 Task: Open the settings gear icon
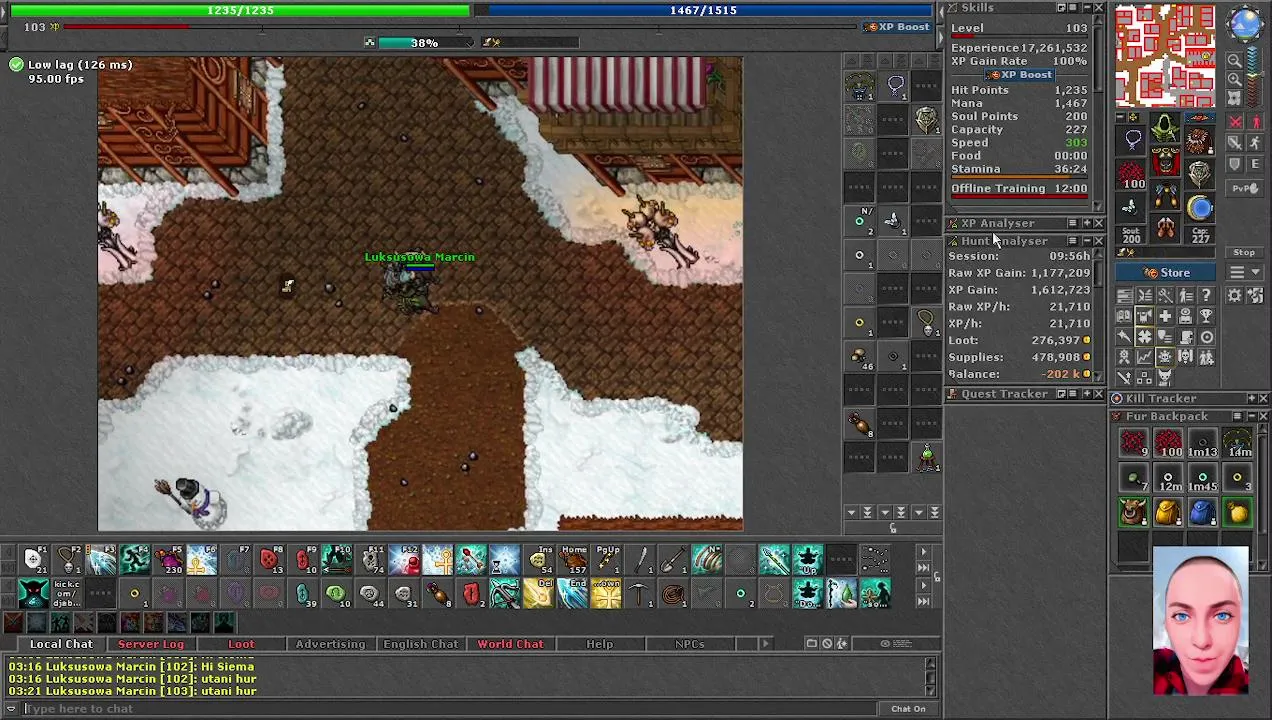[x=1233, y=295]
